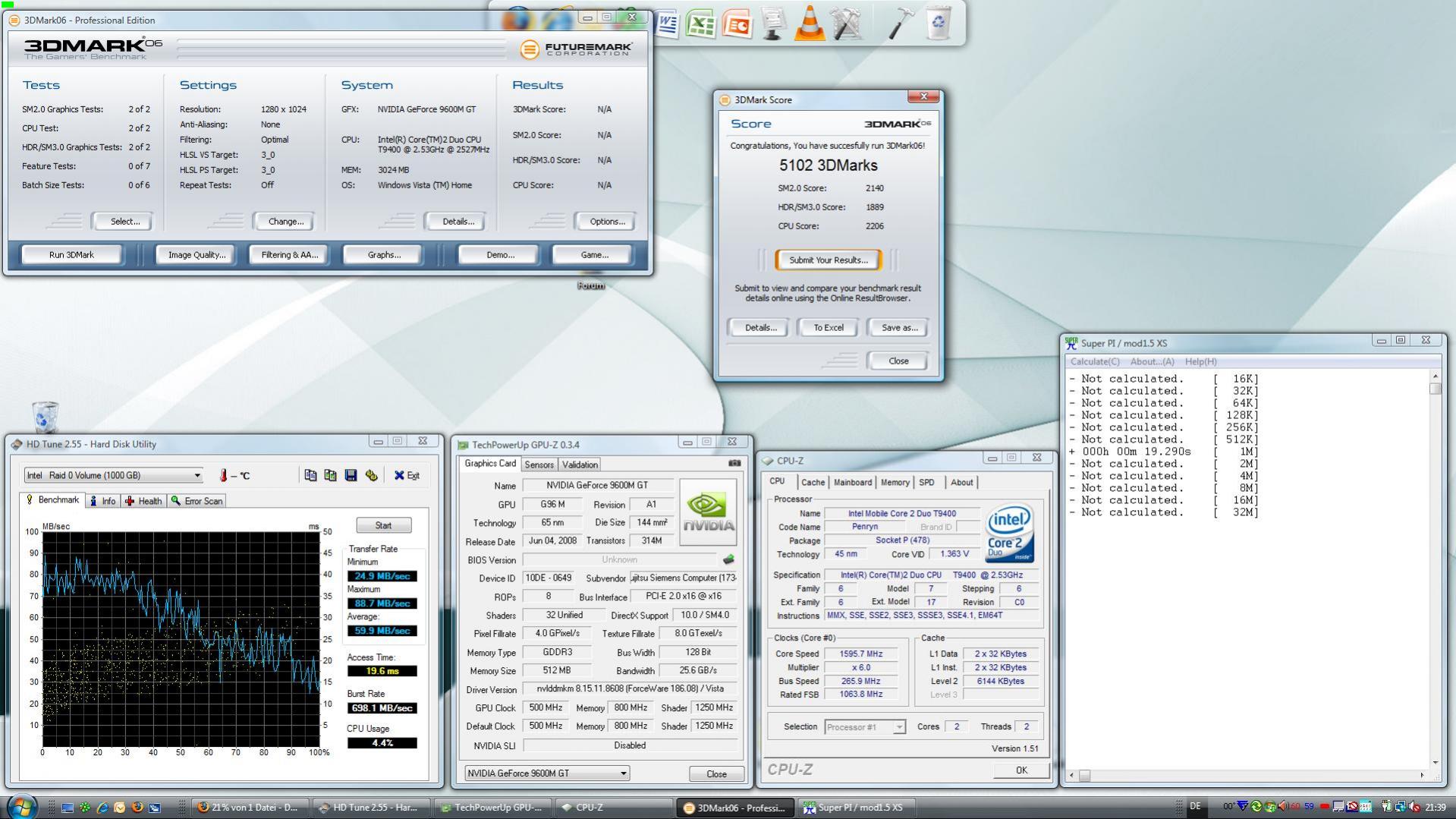1456x819 pixels.
Task: Click Submit Your Results button
Action: 828,260
